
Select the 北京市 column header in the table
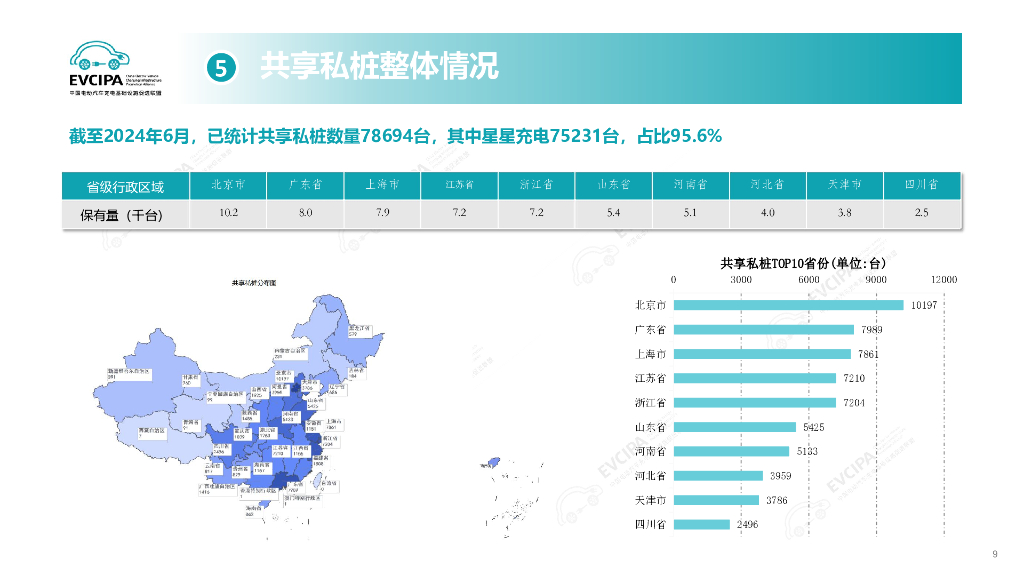coord(228,184)
